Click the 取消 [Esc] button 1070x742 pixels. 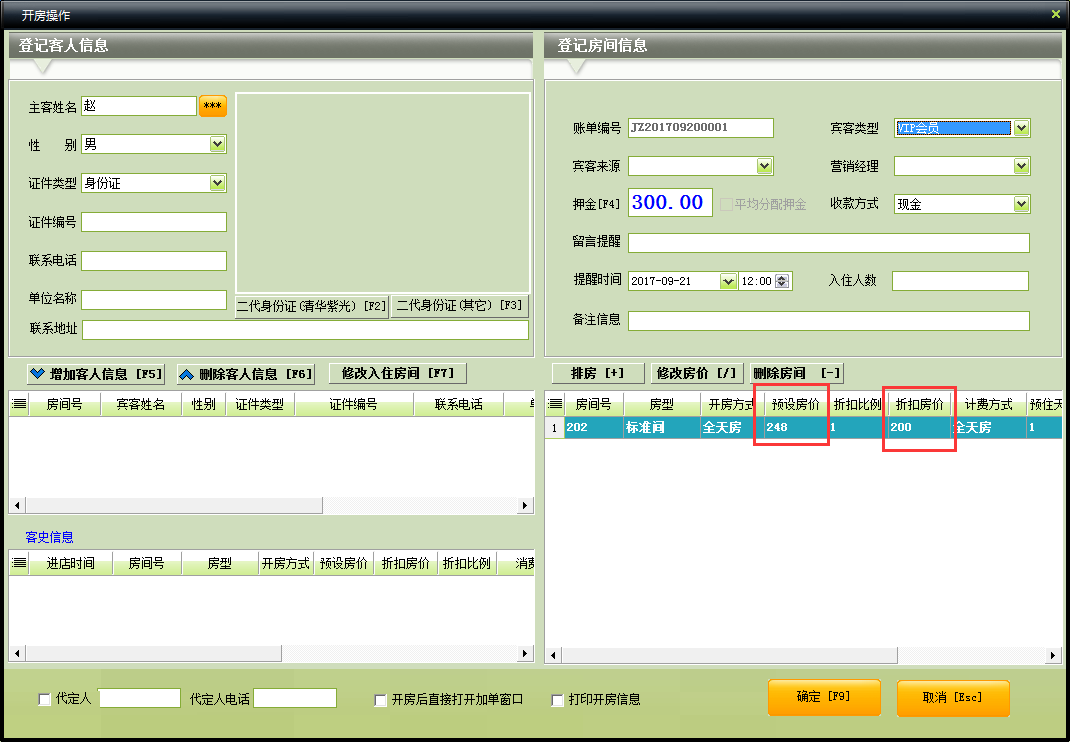952,697
